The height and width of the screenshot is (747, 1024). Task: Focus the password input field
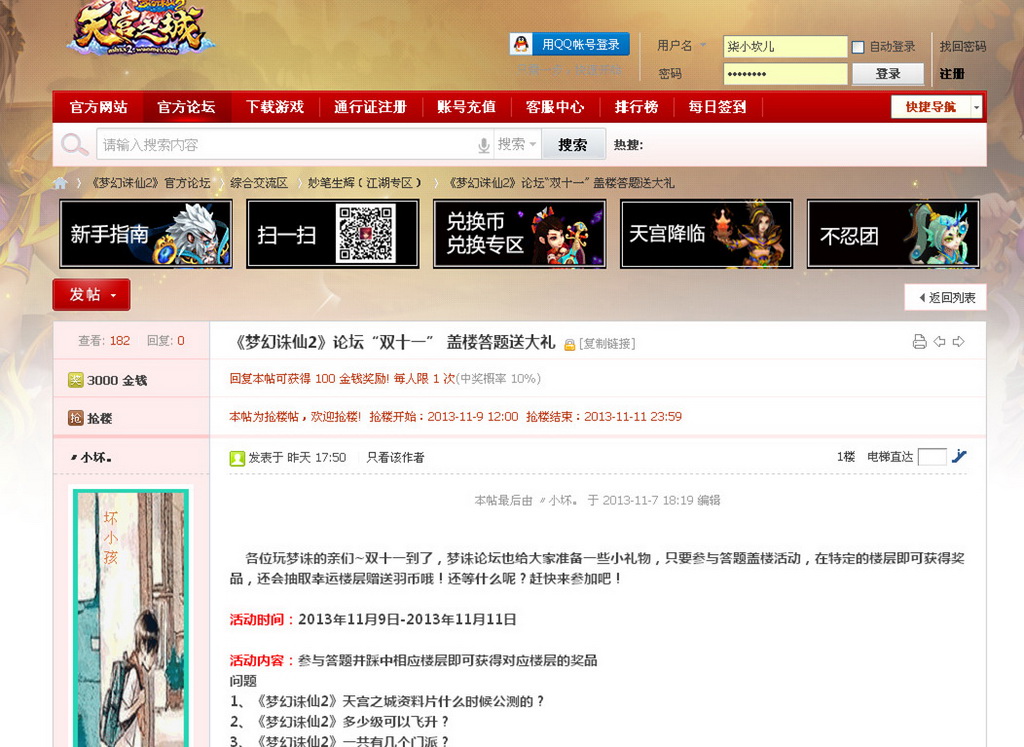pos(785,74)
